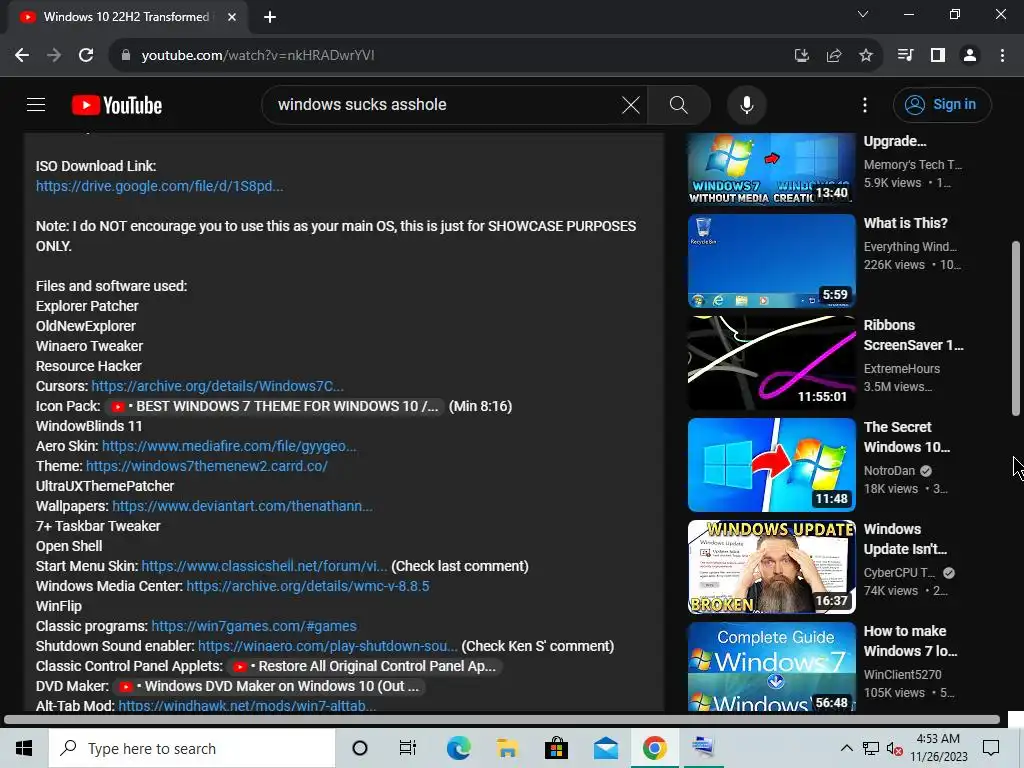Open The Secret Windows 10 video thumbnail

point(771,465)
